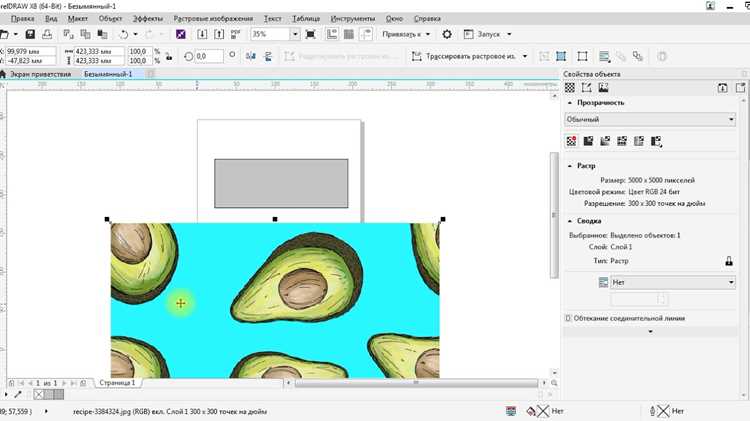This screenshot has width=750, height=421.
Task: Open the Растровые изображения menu
Action: tap(213, 19)
